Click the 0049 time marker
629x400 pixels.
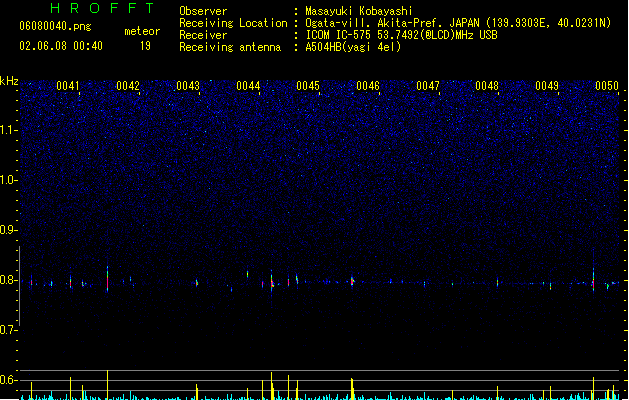(547, 86)
